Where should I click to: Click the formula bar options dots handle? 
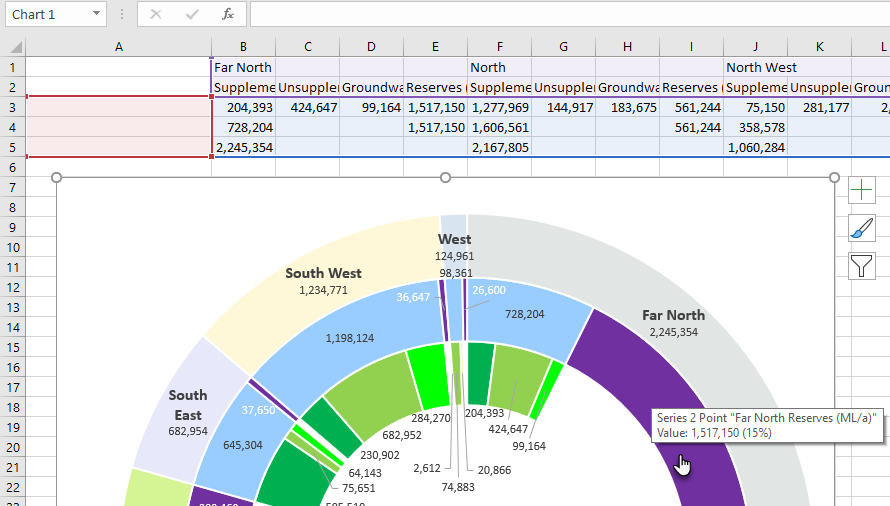coord(121,14)
